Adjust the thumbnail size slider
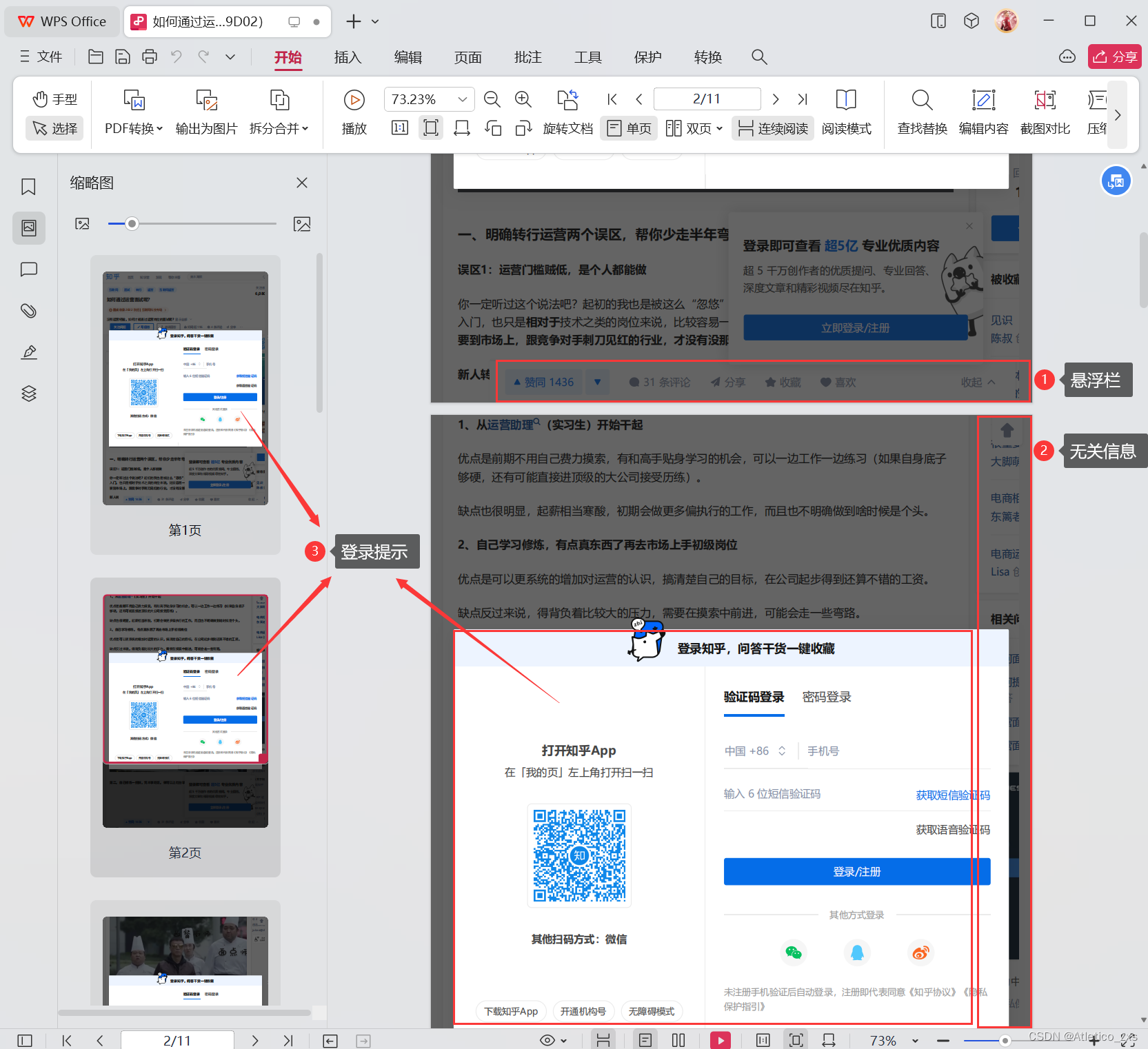The image size is (1148, 1049). pos(132,223)
